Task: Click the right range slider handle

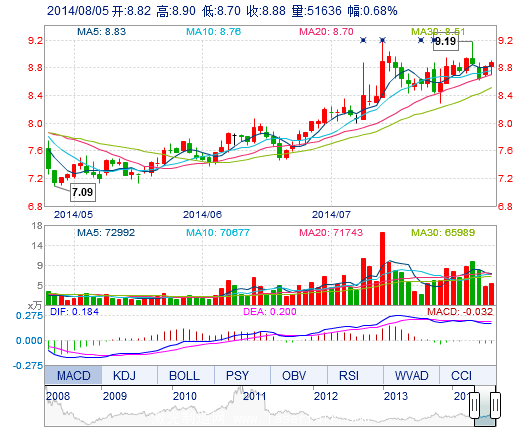Action: (495, 405)
